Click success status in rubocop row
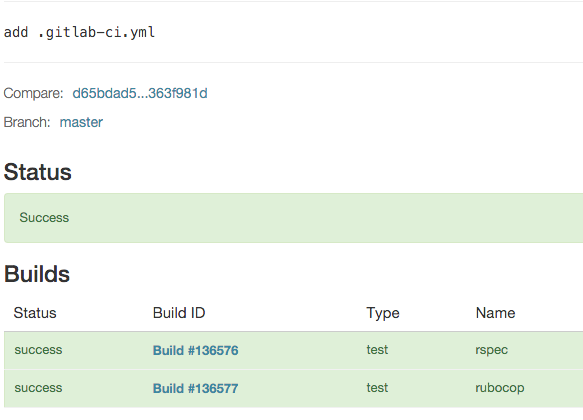This screenshot has height=420, width=583. point(38,388)
